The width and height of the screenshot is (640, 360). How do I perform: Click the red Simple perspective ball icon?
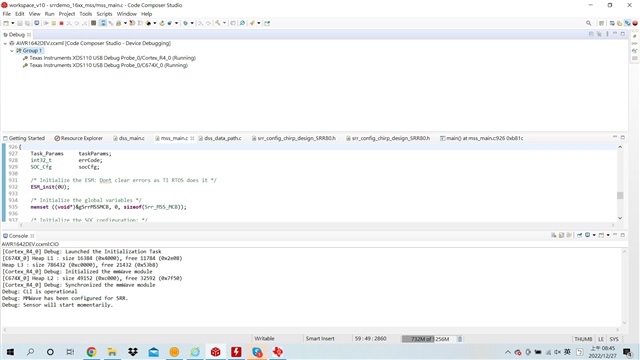tap(635, 23)
